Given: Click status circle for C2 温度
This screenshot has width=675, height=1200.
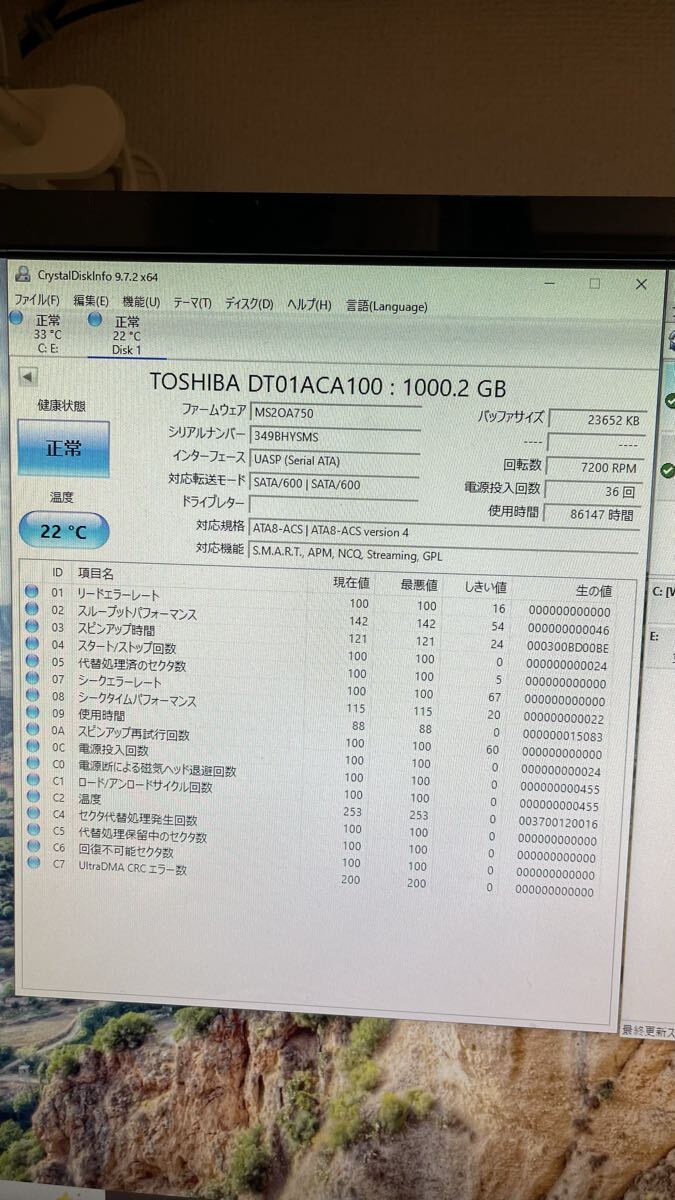Looking at the screenshot, I should 32,797.
